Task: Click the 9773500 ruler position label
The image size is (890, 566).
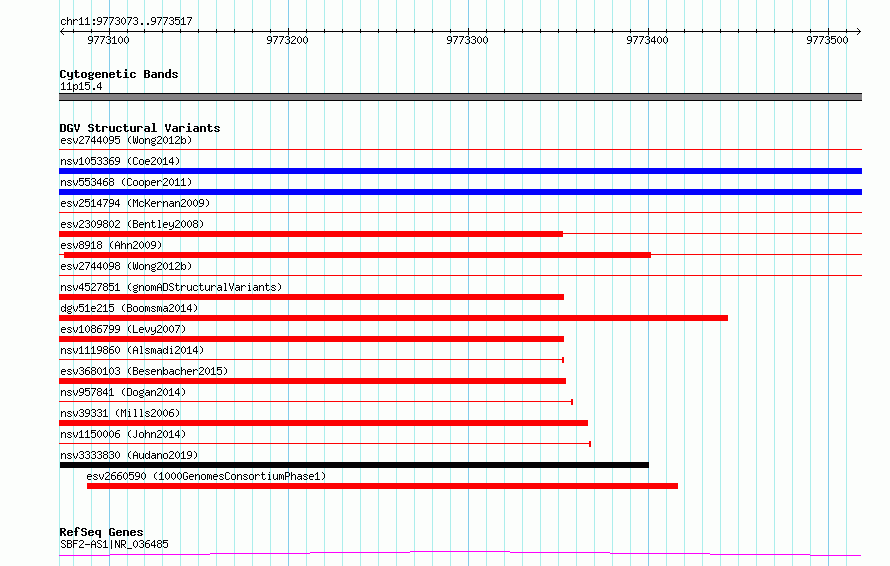Action: 827,40
